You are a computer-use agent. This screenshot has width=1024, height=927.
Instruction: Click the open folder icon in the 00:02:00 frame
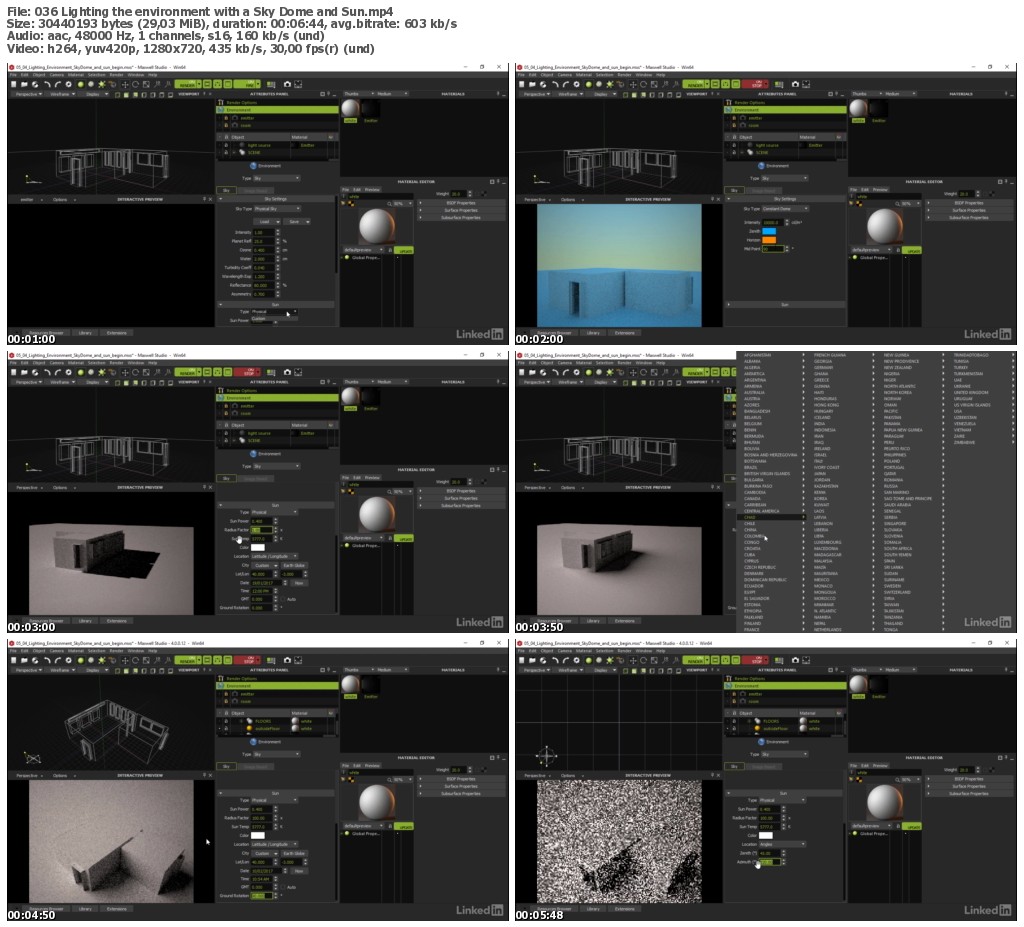(532, 84)
